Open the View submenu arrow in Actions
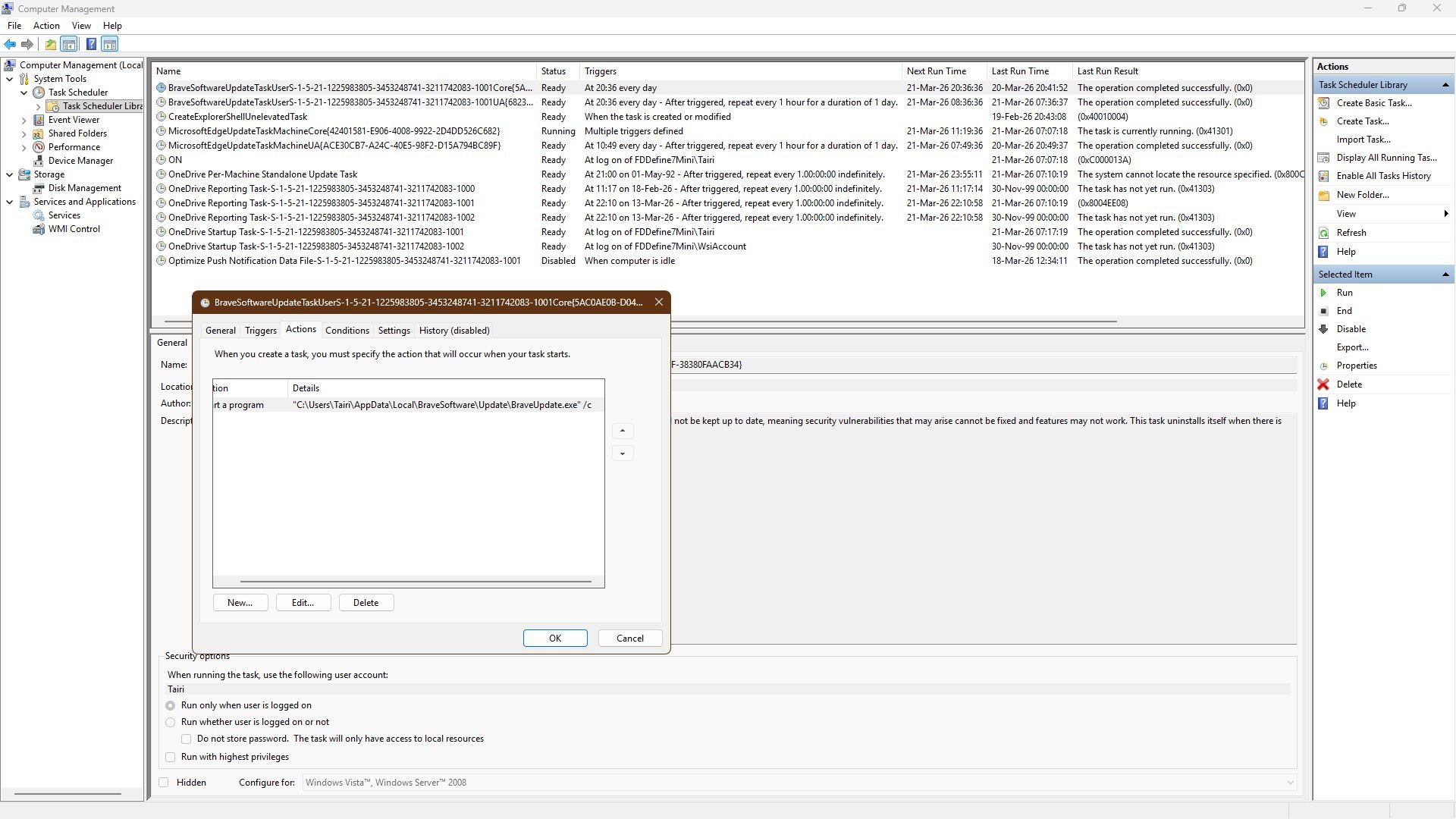The height and width of the screenshot is (819, 1456). point(1446,214)
